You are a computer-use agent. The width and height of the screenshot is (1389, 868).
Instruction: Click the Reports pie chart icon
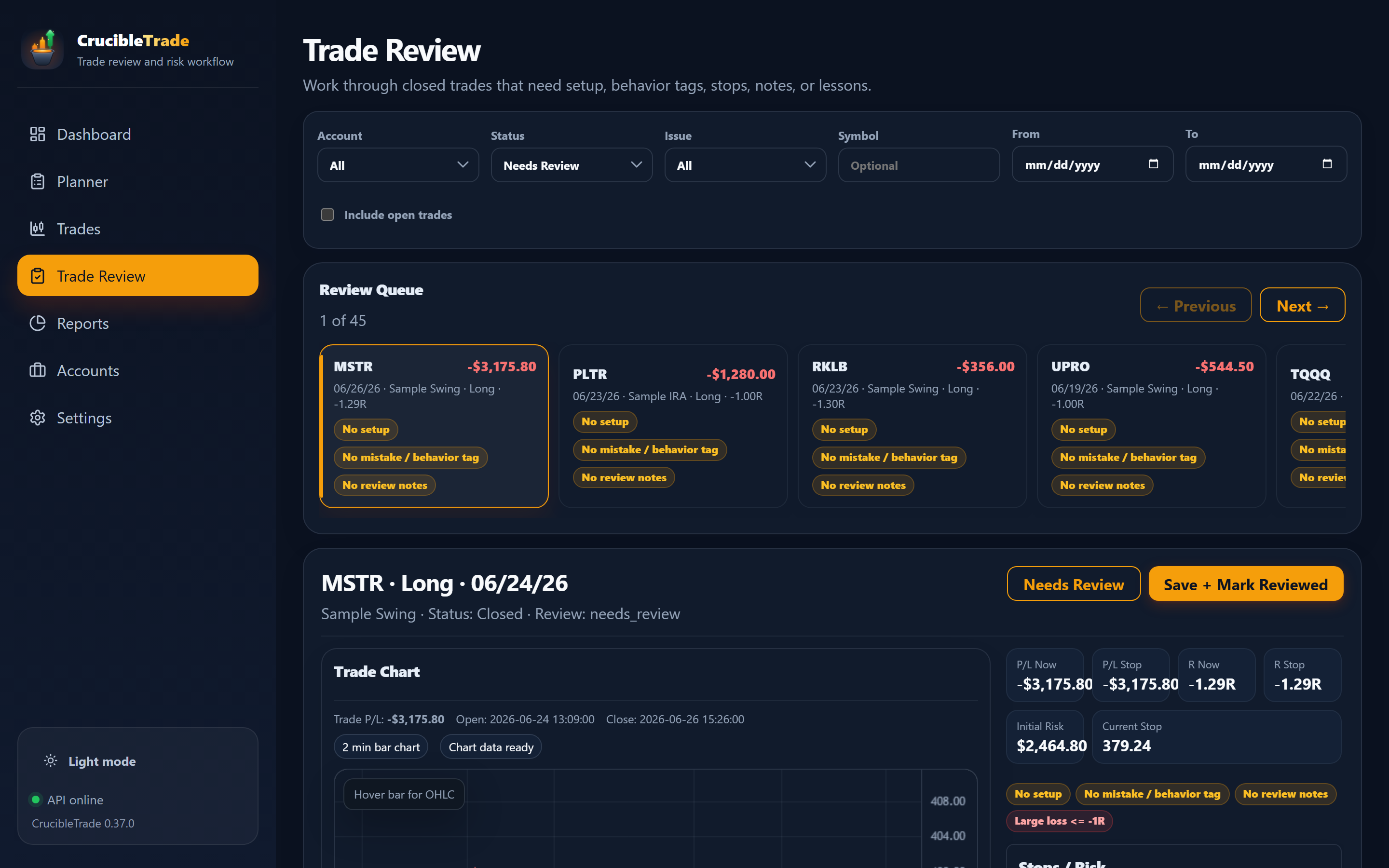[x=37, y=323]
